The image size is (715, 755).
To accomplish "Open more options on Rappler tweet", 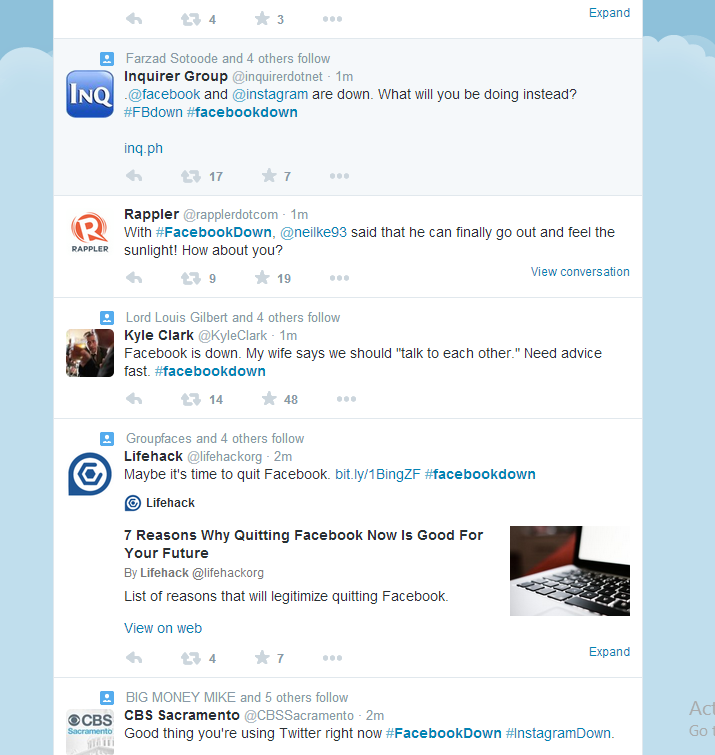I will (x=339, y=278).
